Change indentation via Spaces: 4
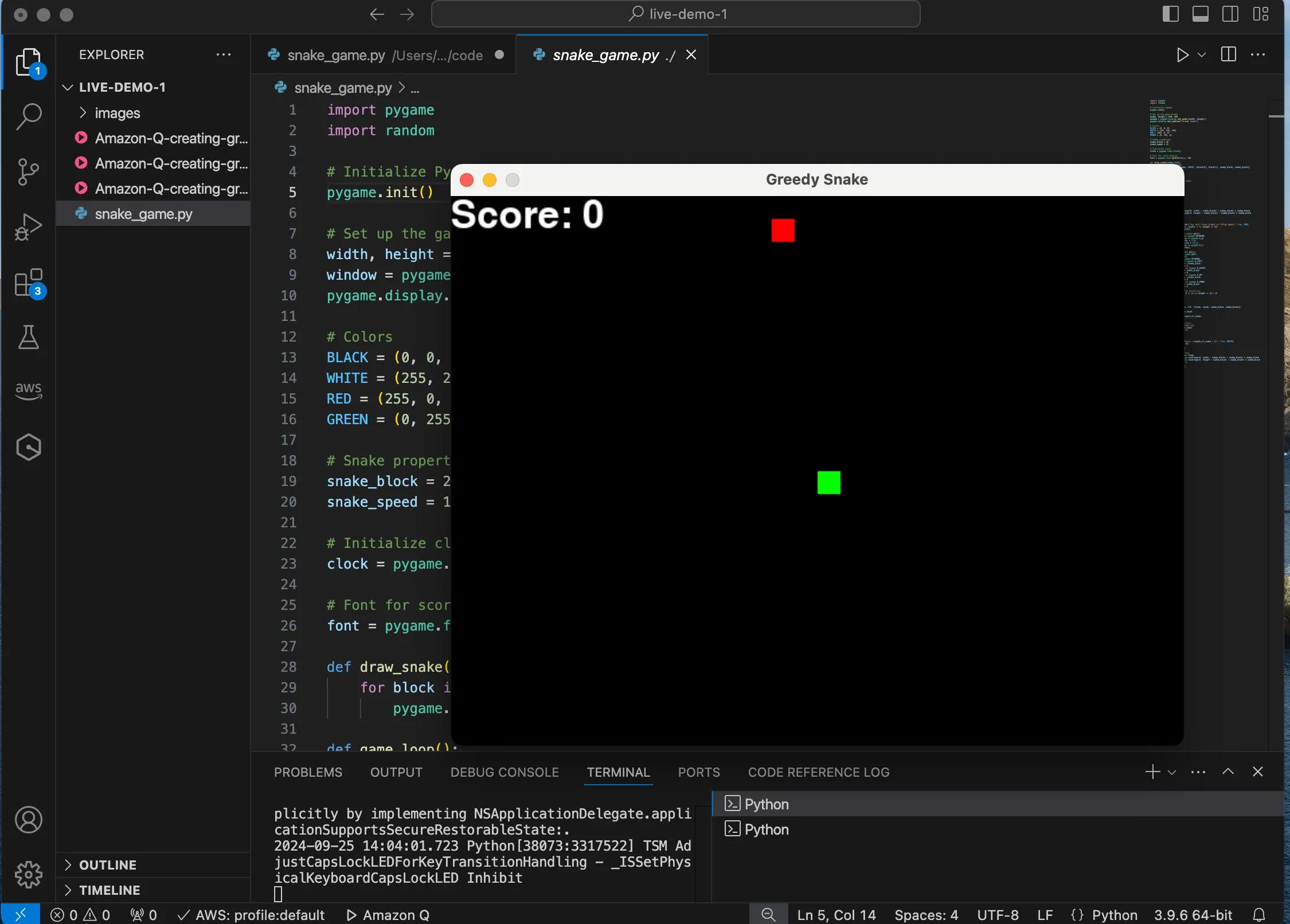The width and height of the screenshot is (1290, 924). point(926,915)
